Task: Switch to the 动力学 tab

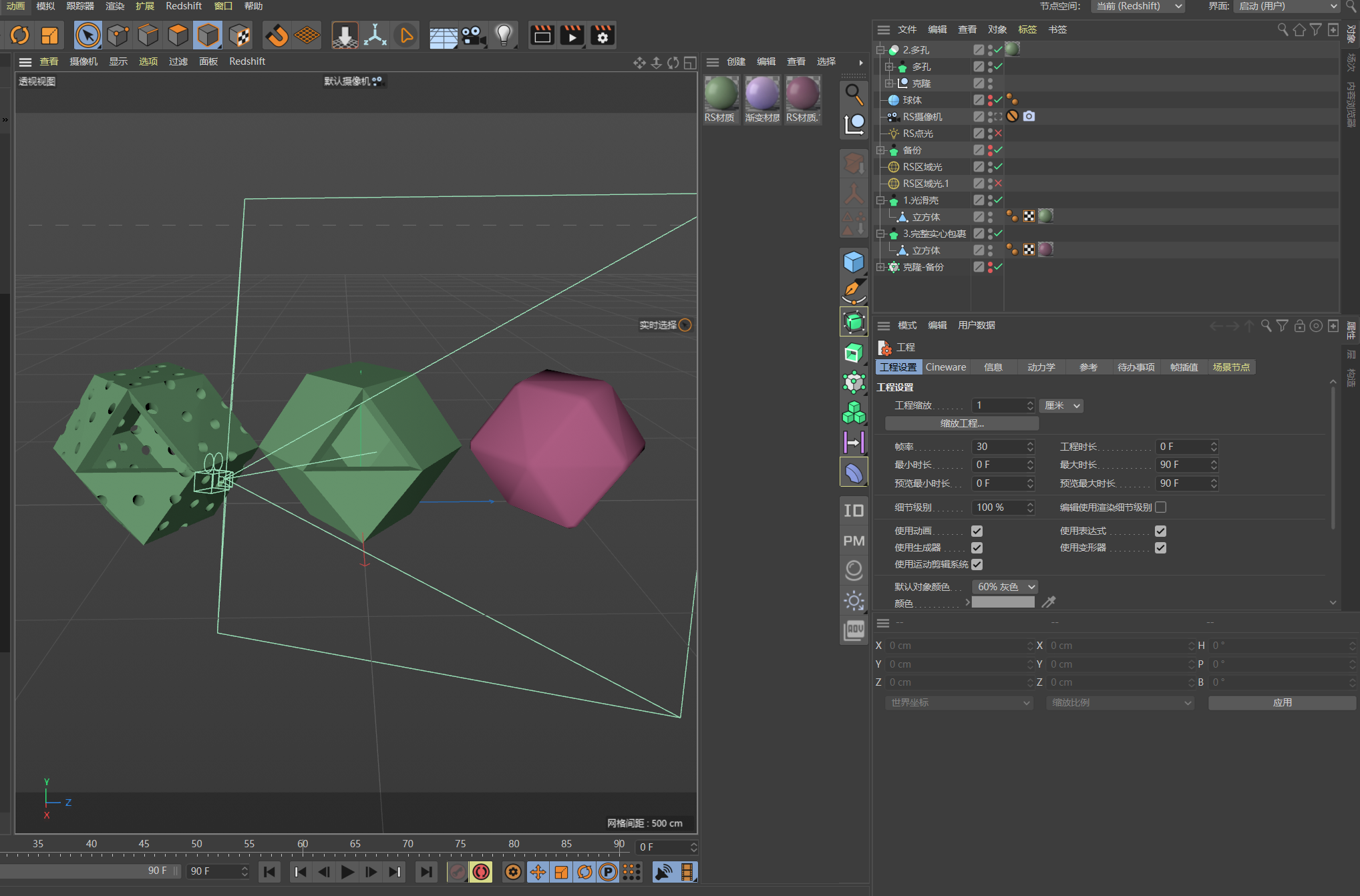Action: click(1041, 367)
